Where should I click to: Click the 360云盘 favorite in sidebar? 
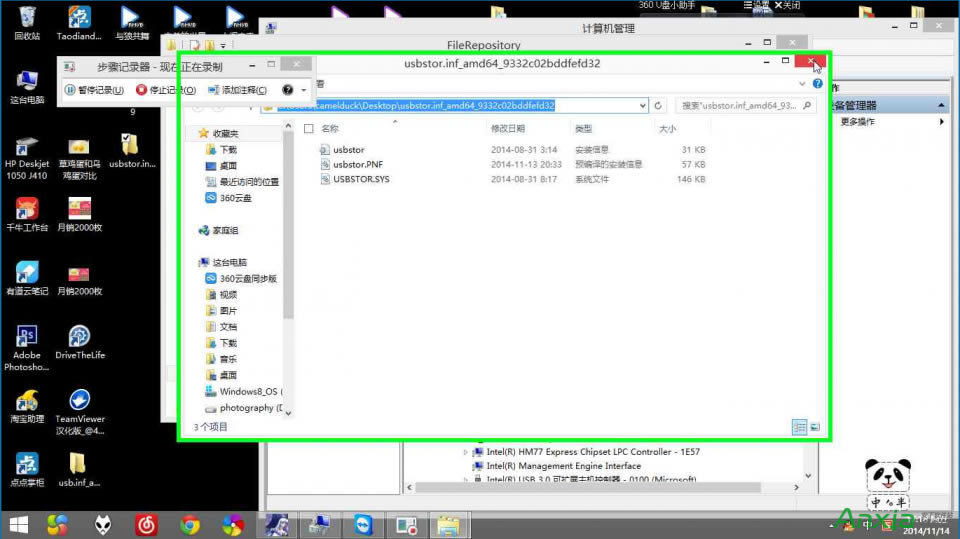coord(235,198)
